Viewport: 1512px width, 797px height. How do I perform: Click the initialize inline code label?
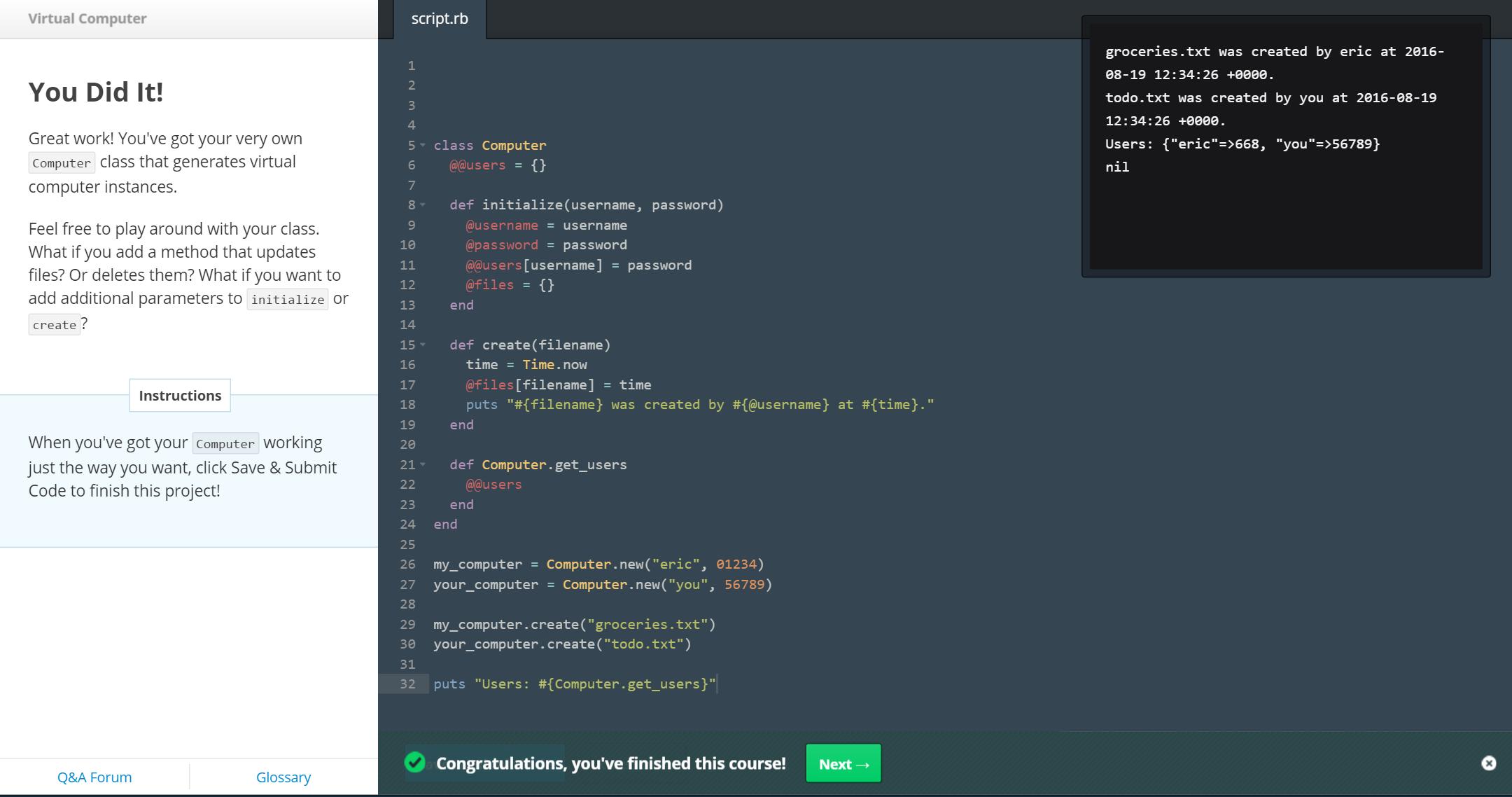pos(288,300)
